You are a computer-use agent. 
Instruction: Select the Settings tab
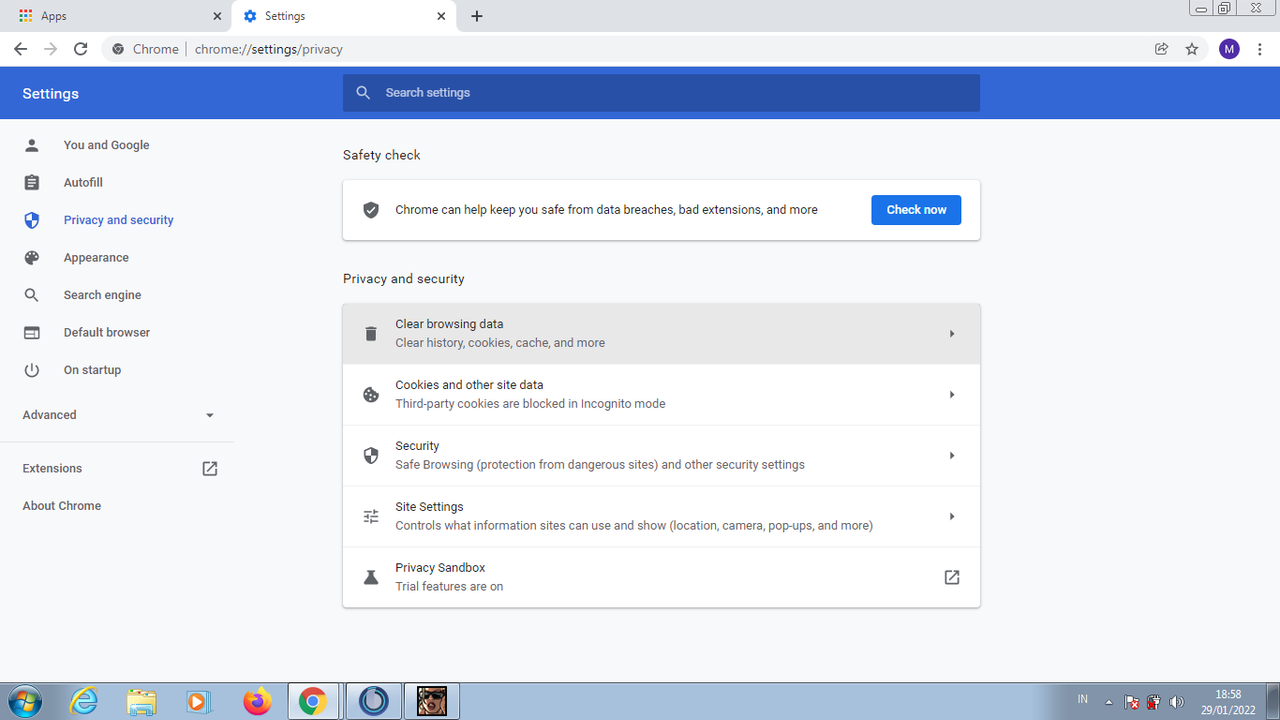click(x=342, y=16)
